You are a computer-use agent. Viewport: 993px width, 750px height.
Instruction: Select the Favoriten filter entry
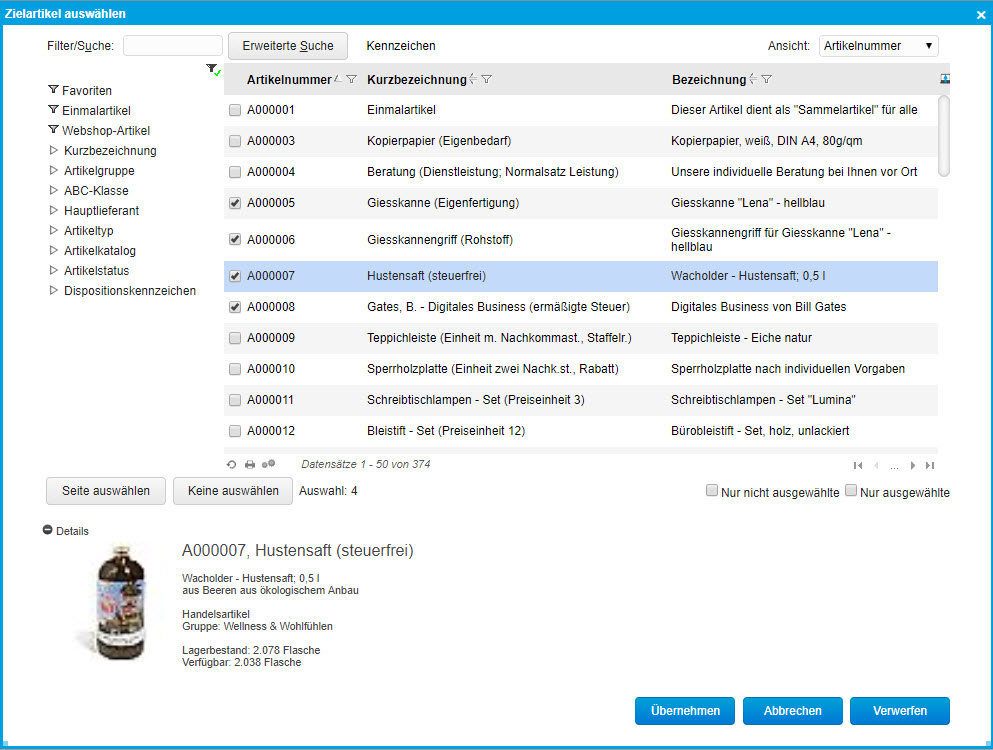pos(86,91)
